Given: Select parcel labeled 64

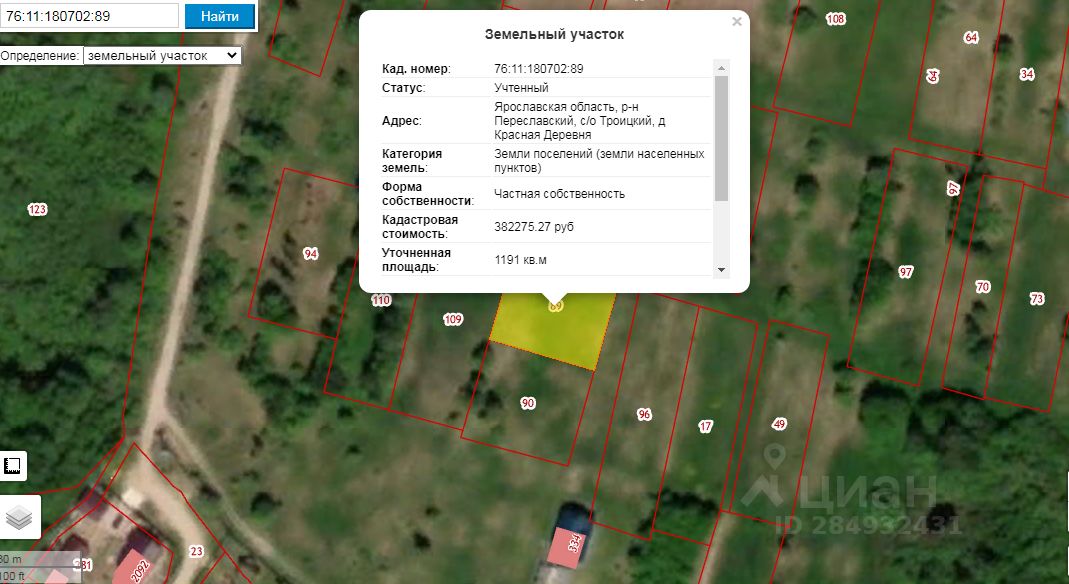Looking at the screenshot, I should click(972, 37).
